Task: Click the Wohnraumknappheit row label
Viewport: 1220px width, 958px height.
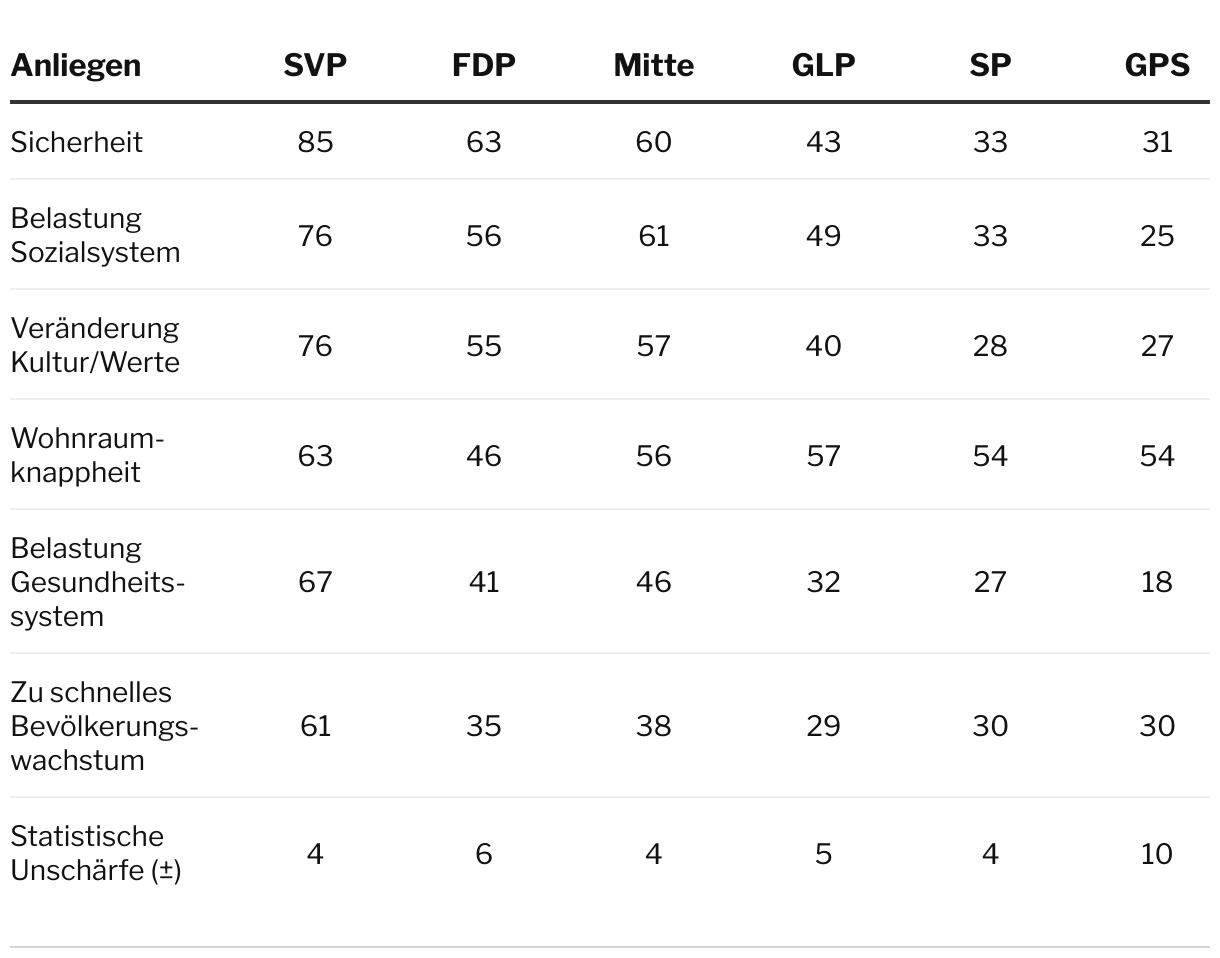Action: (87, 455)
